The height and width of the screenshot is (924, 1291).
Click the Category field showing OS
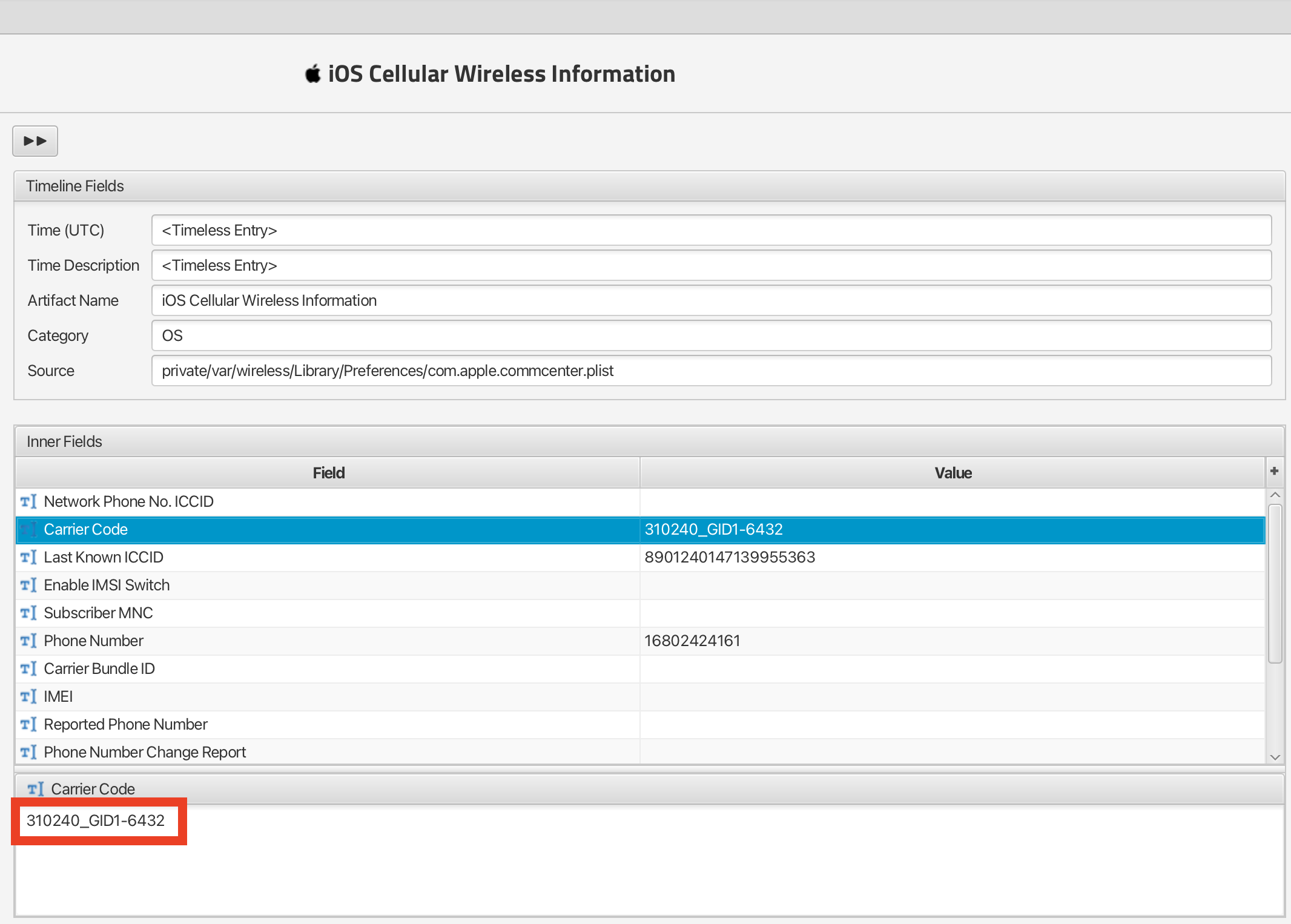[711, 335]
